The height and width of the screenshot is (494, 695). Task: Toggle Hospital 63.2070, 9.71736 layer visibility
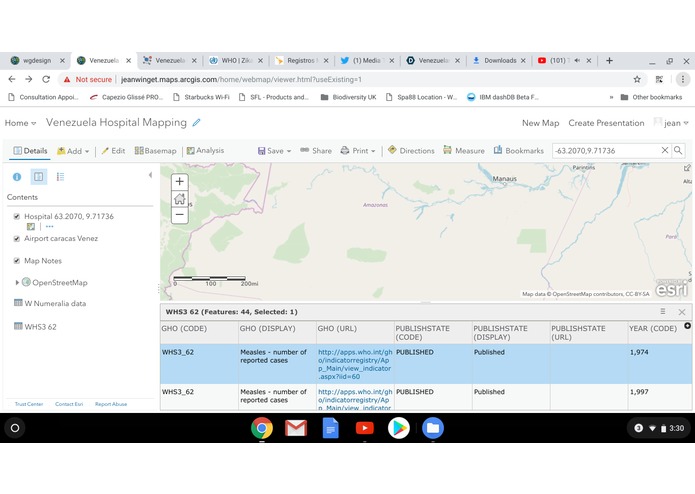point(17,216)
